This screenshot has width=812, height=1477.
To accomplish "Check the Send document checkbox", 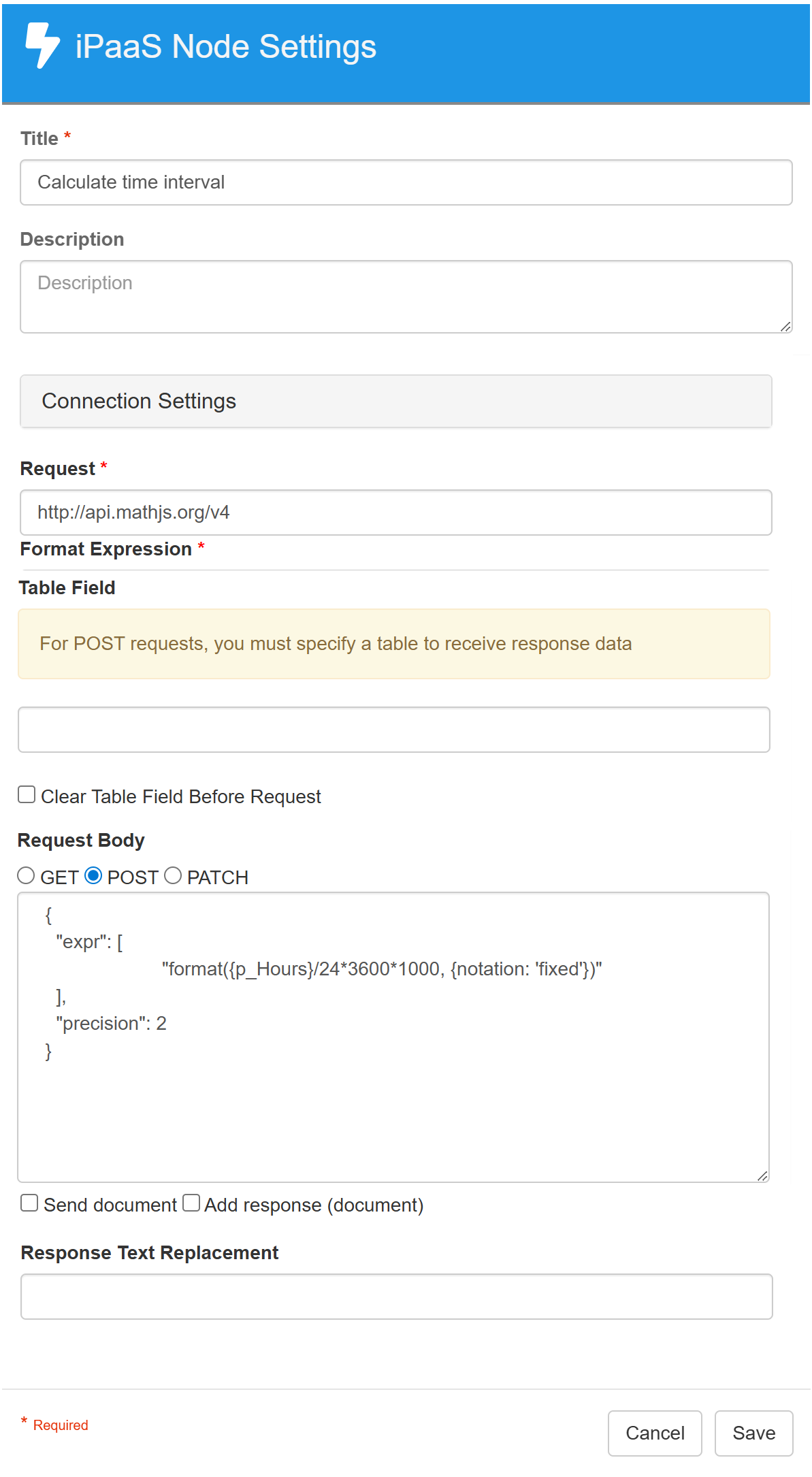I will tap(29, 1203).
